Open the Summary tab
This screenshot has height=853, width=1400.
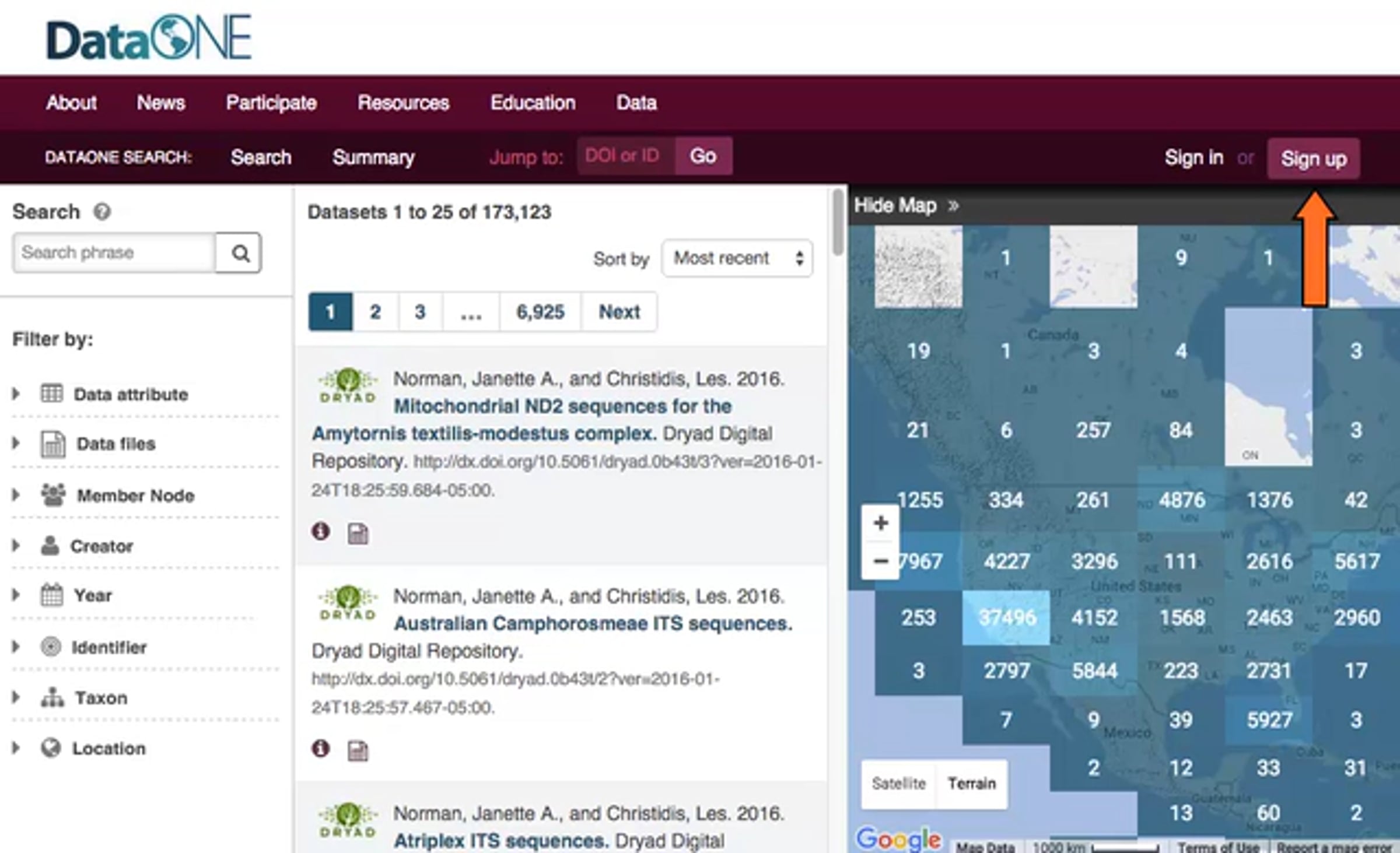click(x=373, y=157)
